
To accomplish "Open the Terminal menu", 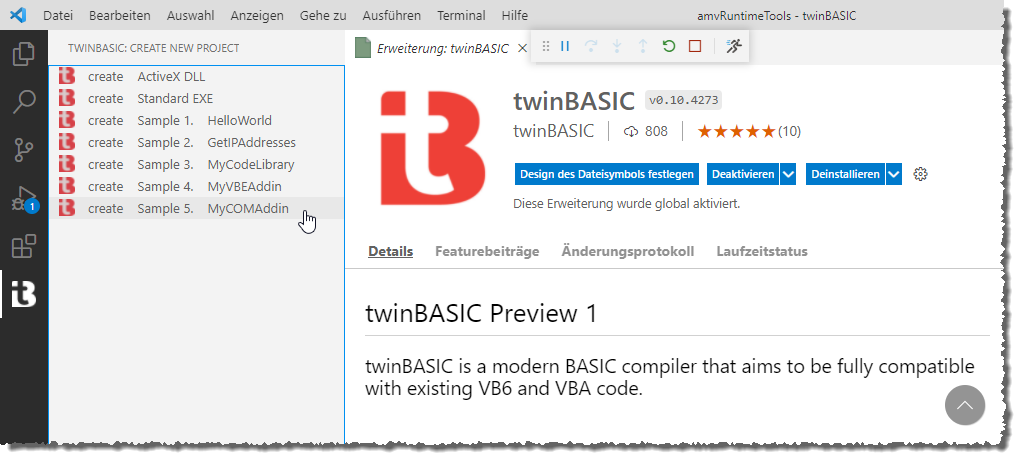I will click(x=461, y=15).
